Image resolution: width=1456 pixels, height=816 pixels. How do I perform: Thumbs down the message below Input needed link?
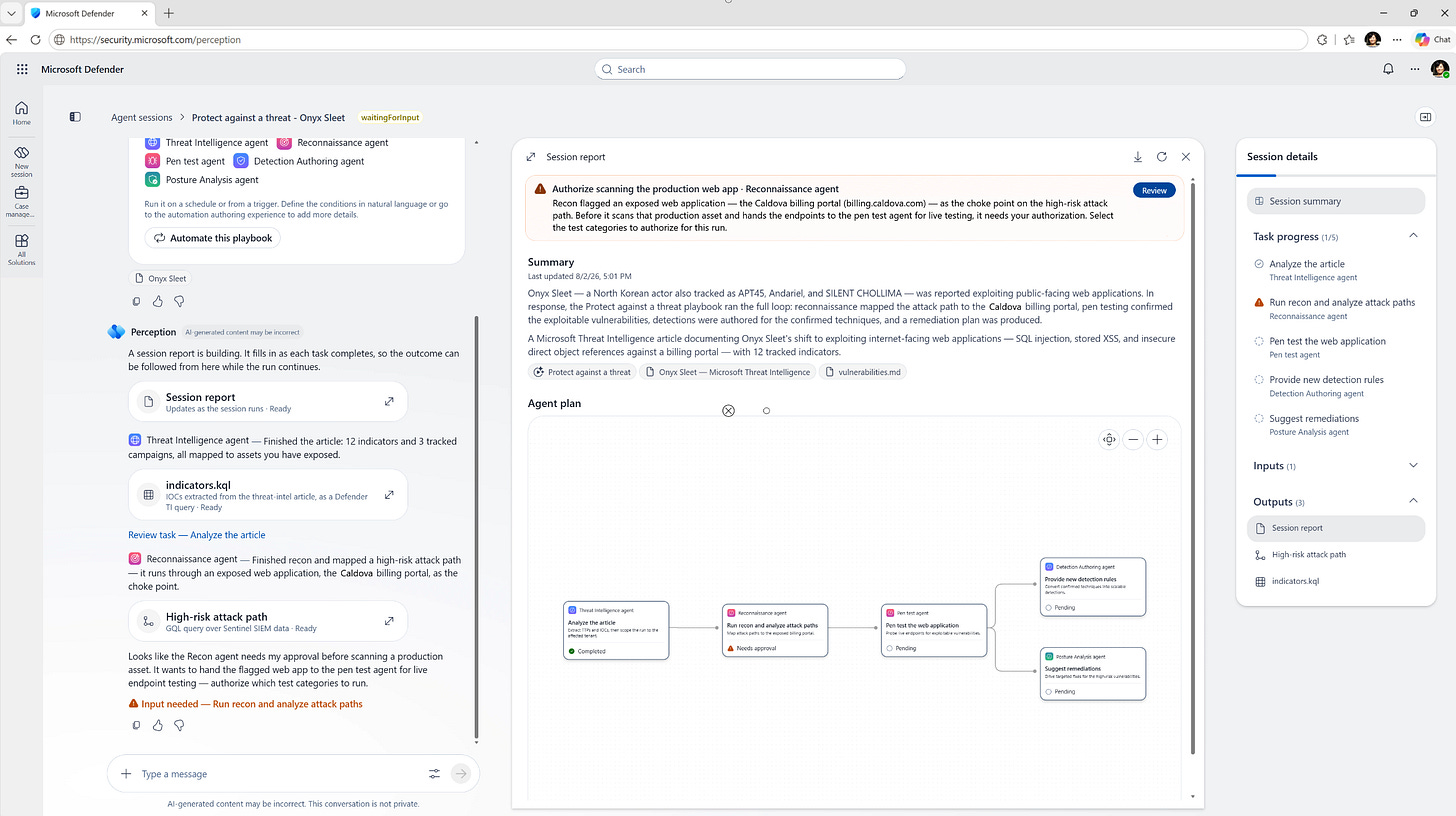179,725
